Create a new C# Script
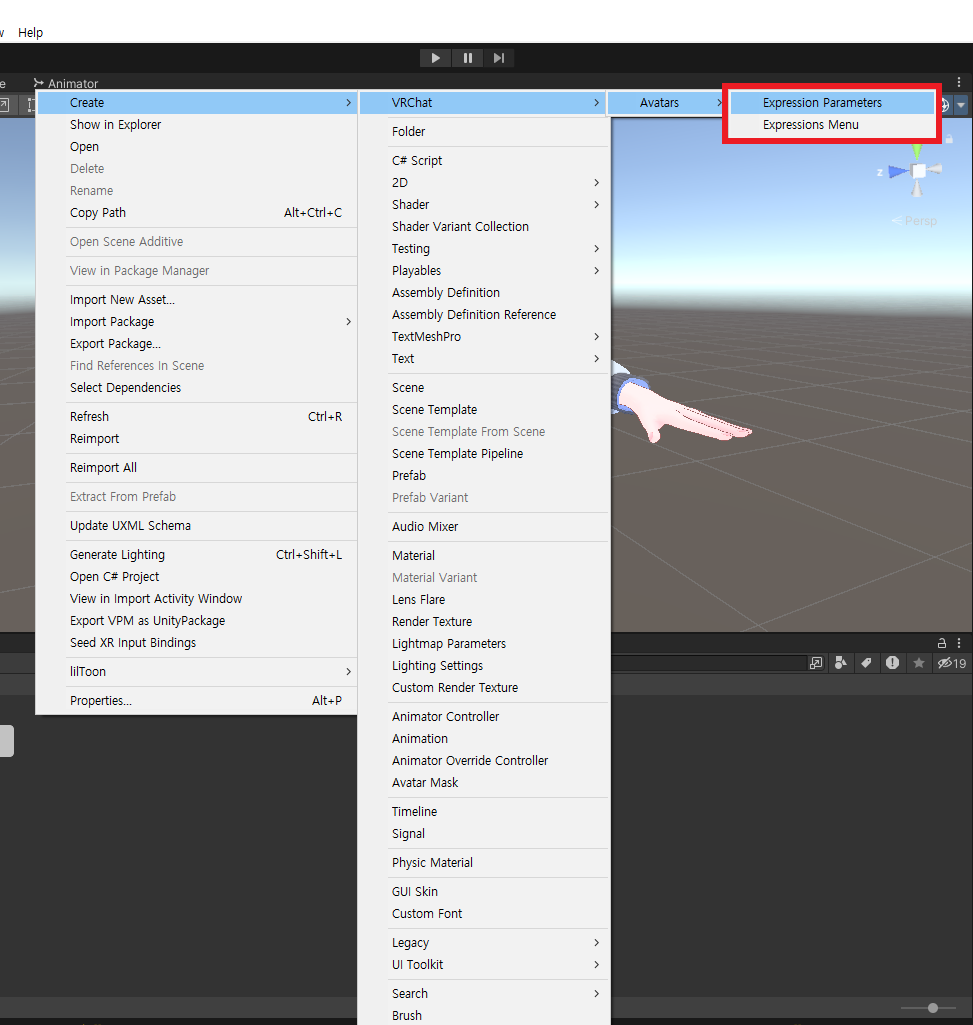 [x=485, y=161]
